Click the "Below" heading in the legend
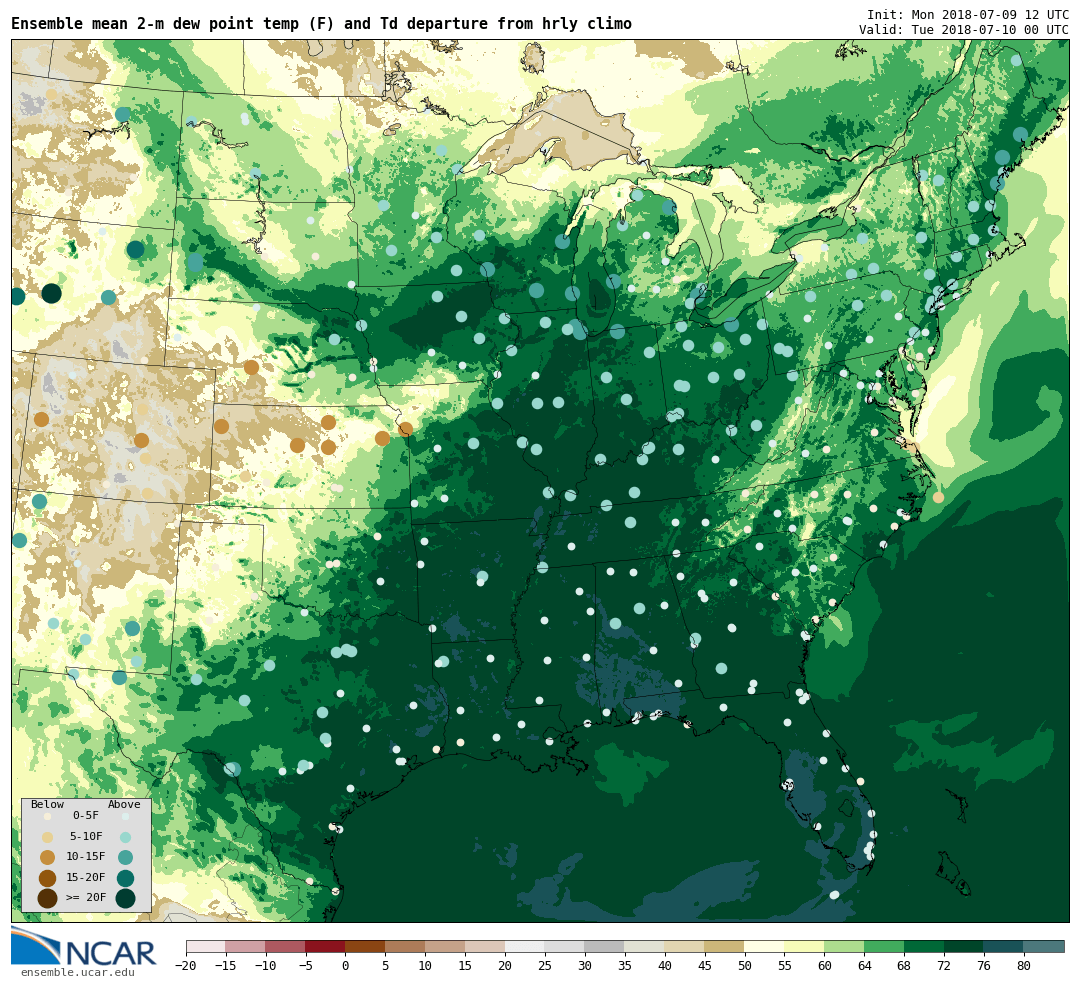1080x985 pixels. pos(48,804)
